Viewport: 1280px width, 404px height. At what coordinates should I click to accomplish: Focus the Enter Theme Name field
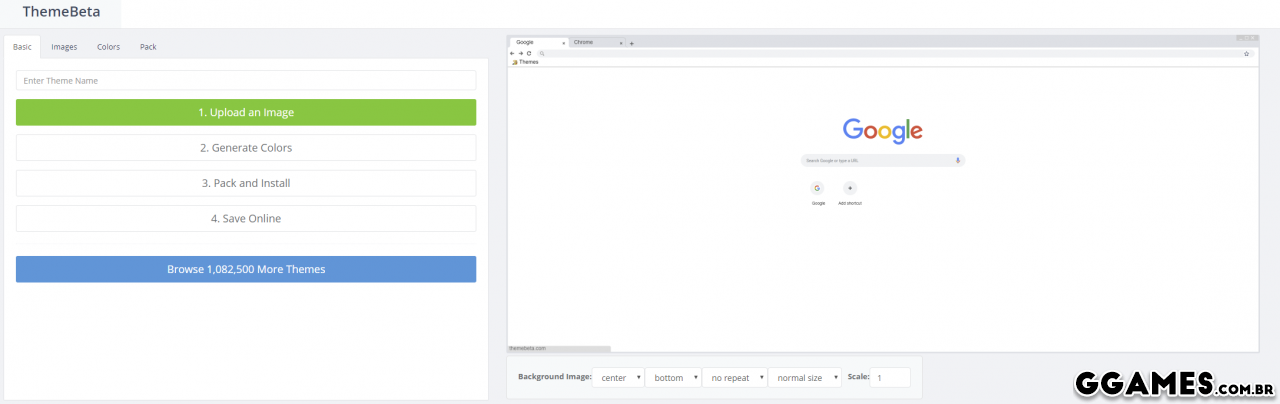click(246, 80)
